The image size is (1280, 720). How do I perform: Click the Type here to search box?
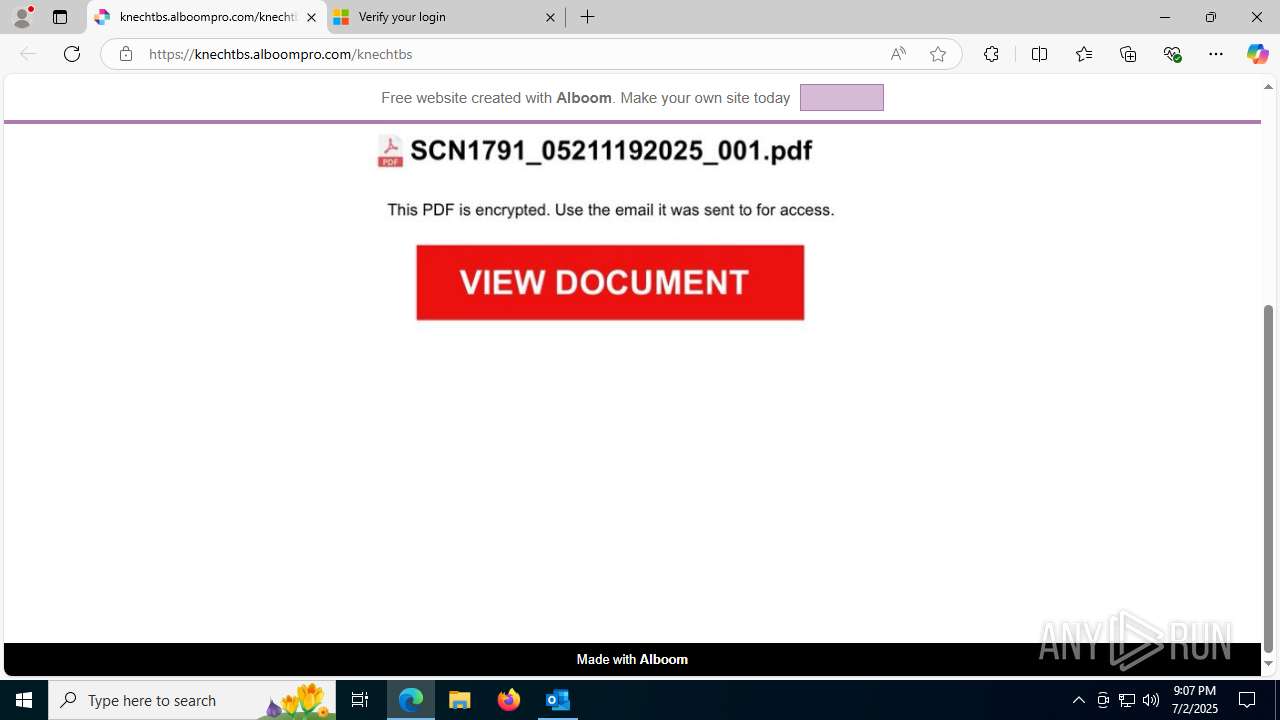tap(192, 700)
